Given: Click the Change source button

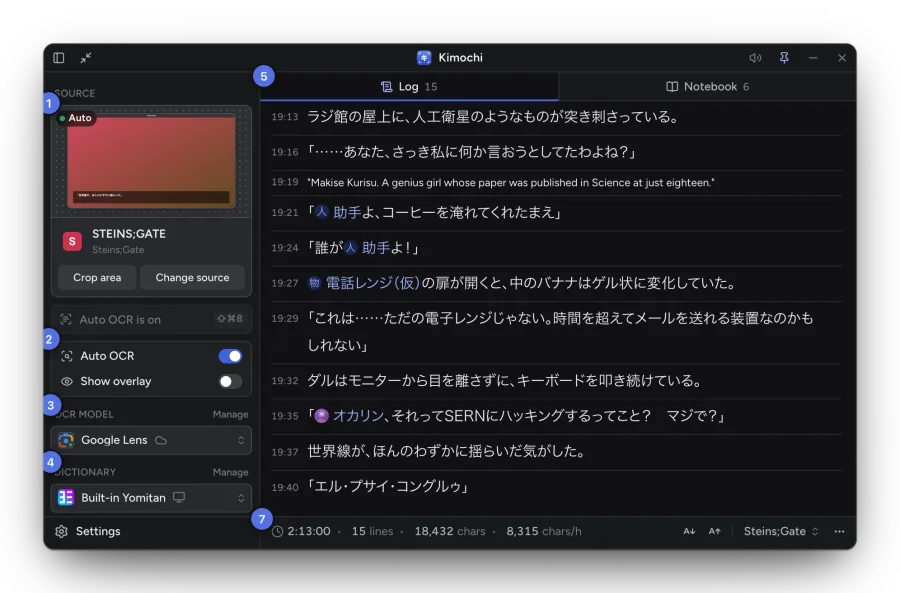Looking at the screenshot, I should [192, 277].
